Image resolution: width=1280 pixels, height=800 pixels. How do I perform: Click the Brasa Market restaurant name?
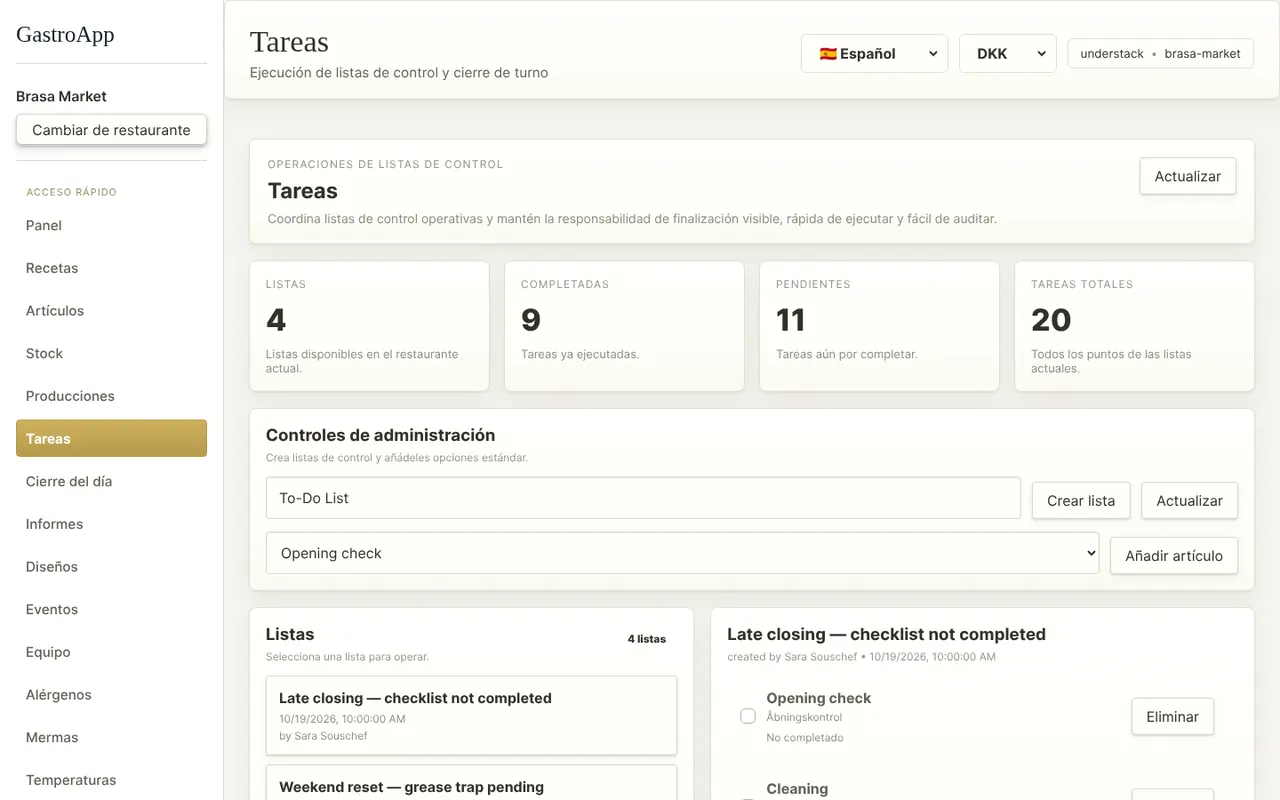61,97
